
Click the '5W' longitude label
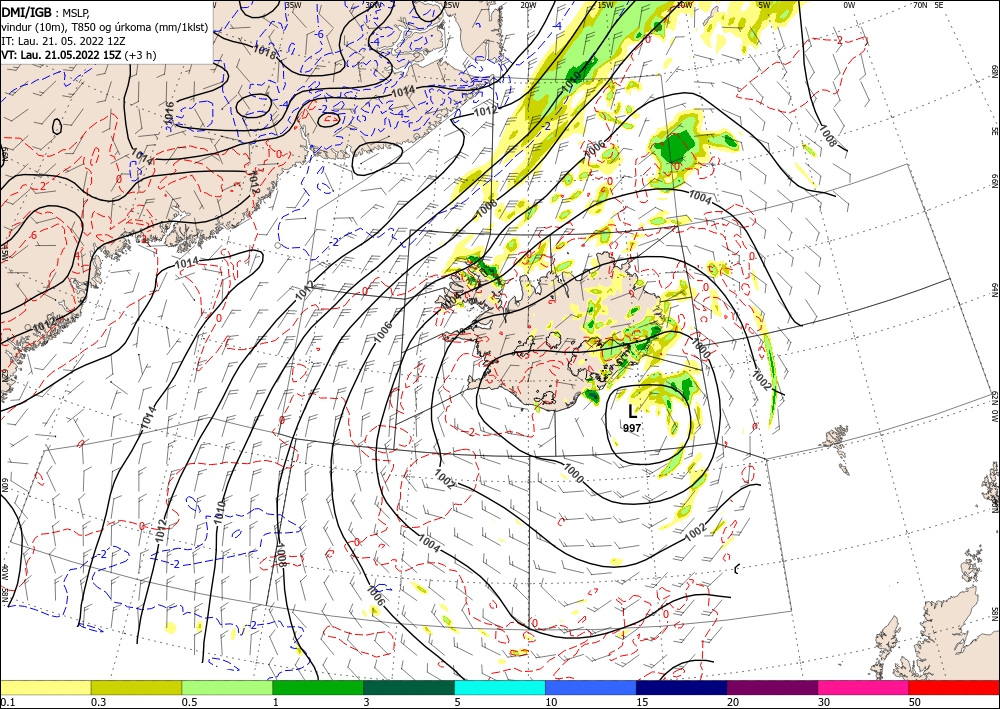pyautogui.click(x=764, y=5)
